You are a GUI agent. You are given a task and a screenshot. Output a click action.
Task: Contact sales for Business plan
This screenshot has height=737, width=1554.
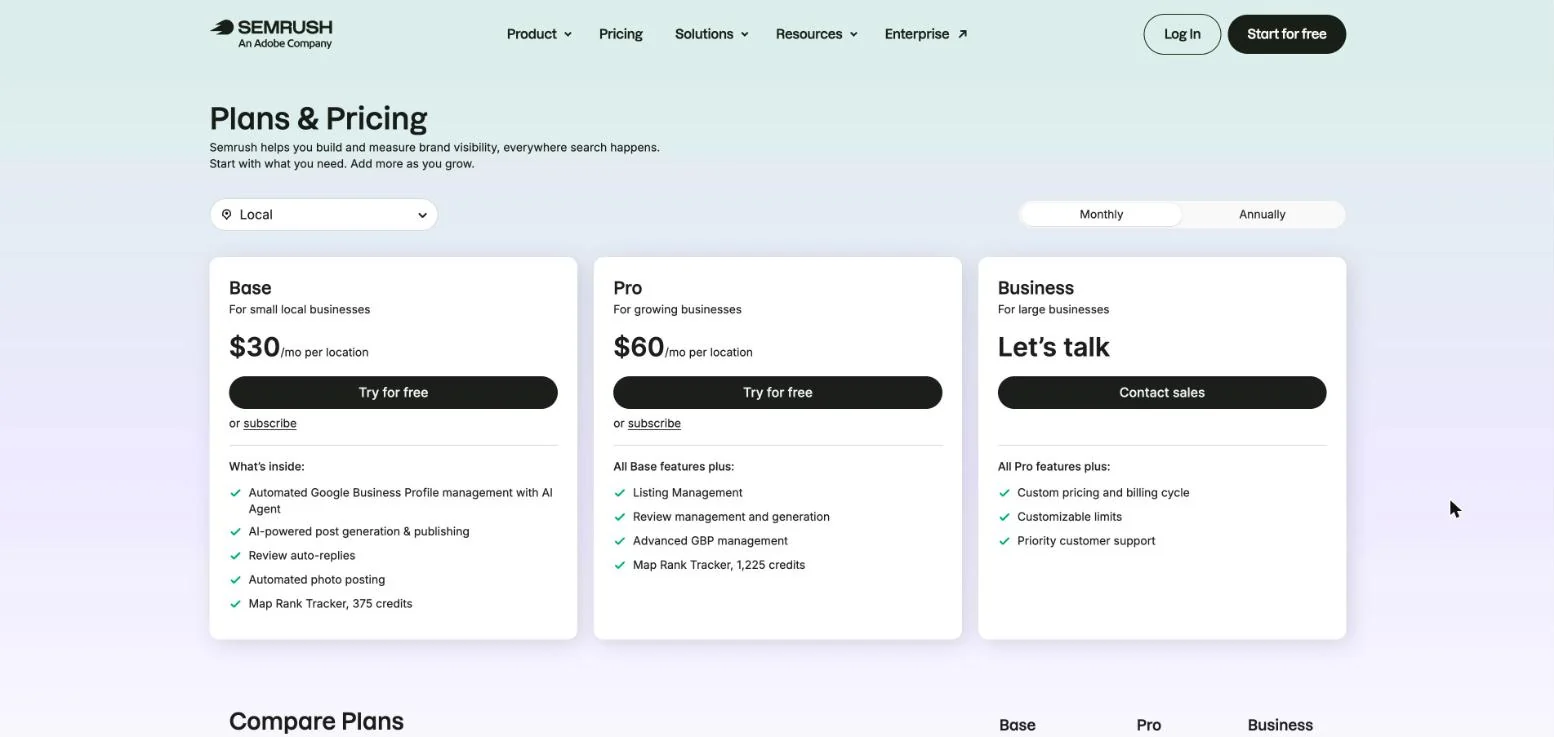pyautogui.click(x=1162, y=393)
